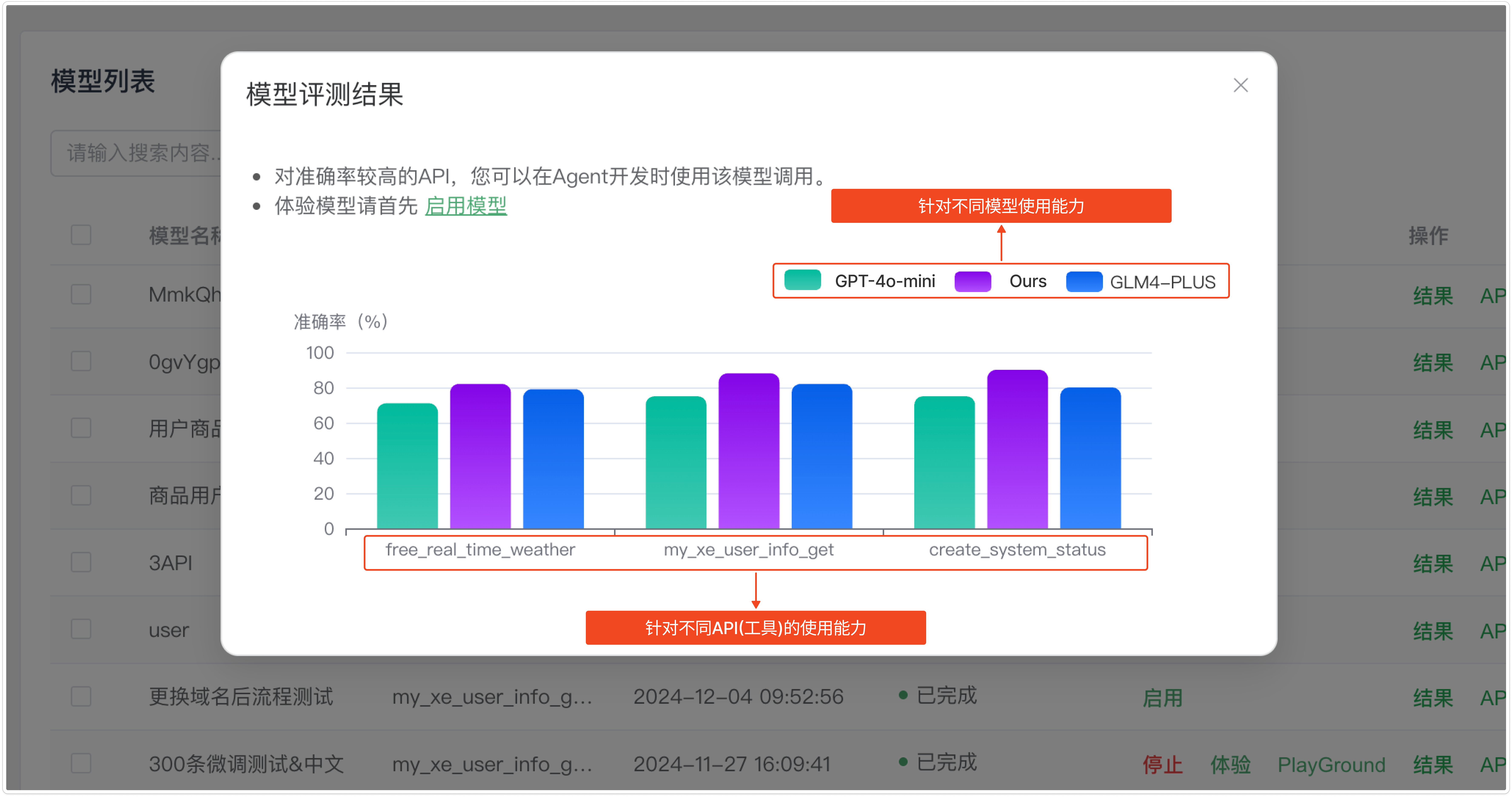Click 已完成 status in 更换域名后流程测试 row

pos(938,696)
